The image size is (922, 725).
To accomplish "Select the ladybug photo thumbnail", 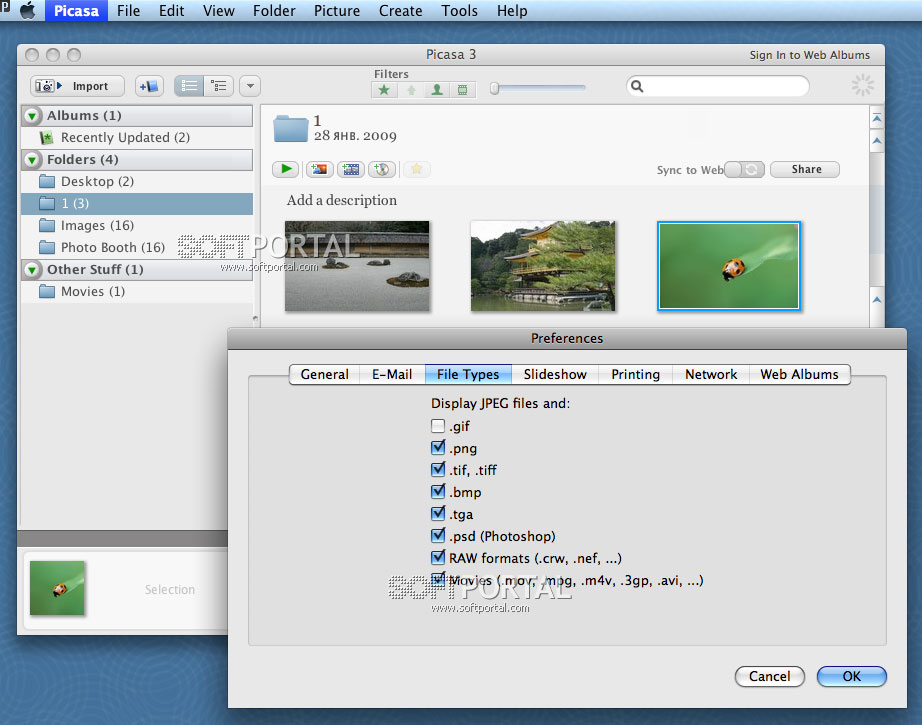I will coord(729,266).
